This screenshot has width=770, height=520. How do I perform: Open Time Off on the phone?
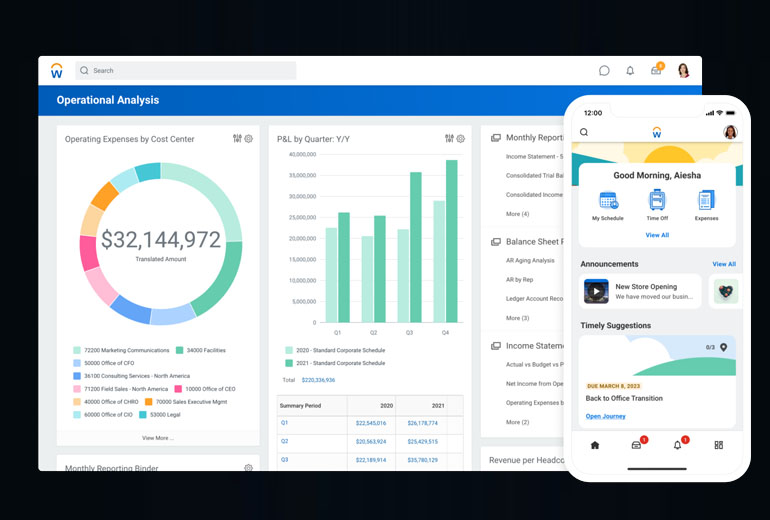(657, 206)
